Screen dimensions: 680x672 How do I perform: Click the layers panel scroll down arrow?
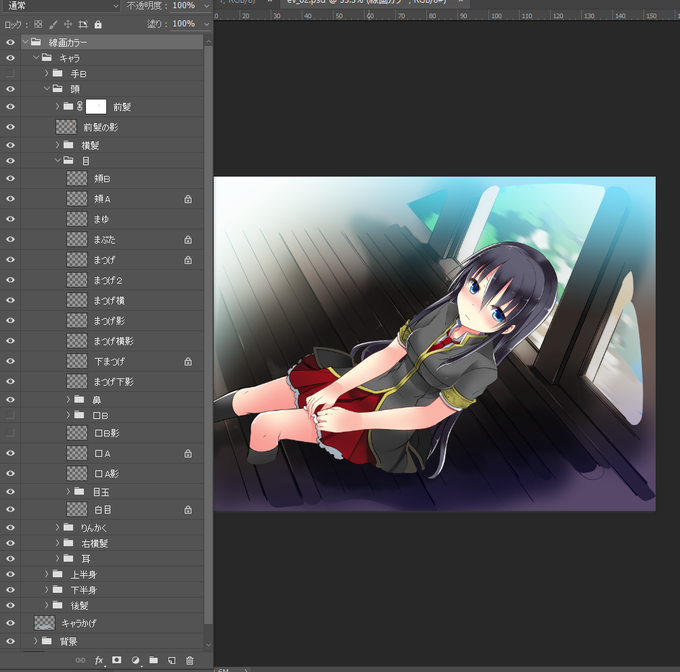point(208,645)
